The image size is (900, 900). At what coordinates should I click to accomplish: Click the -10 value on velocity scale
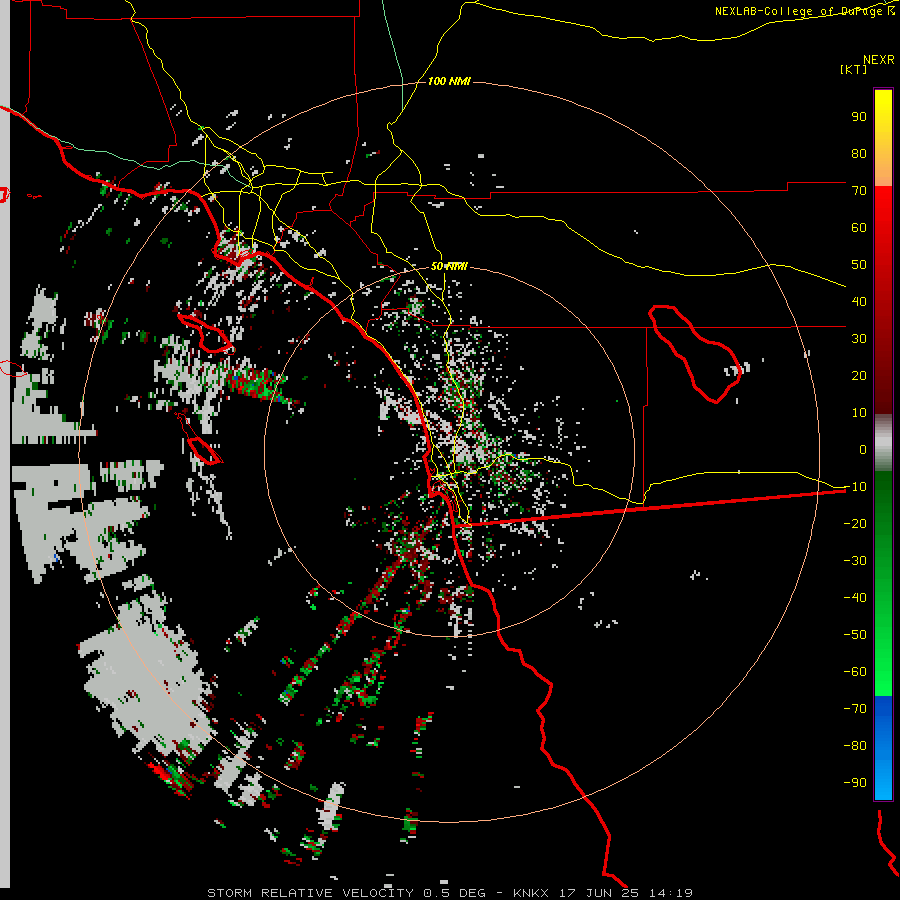pos(855,487)
